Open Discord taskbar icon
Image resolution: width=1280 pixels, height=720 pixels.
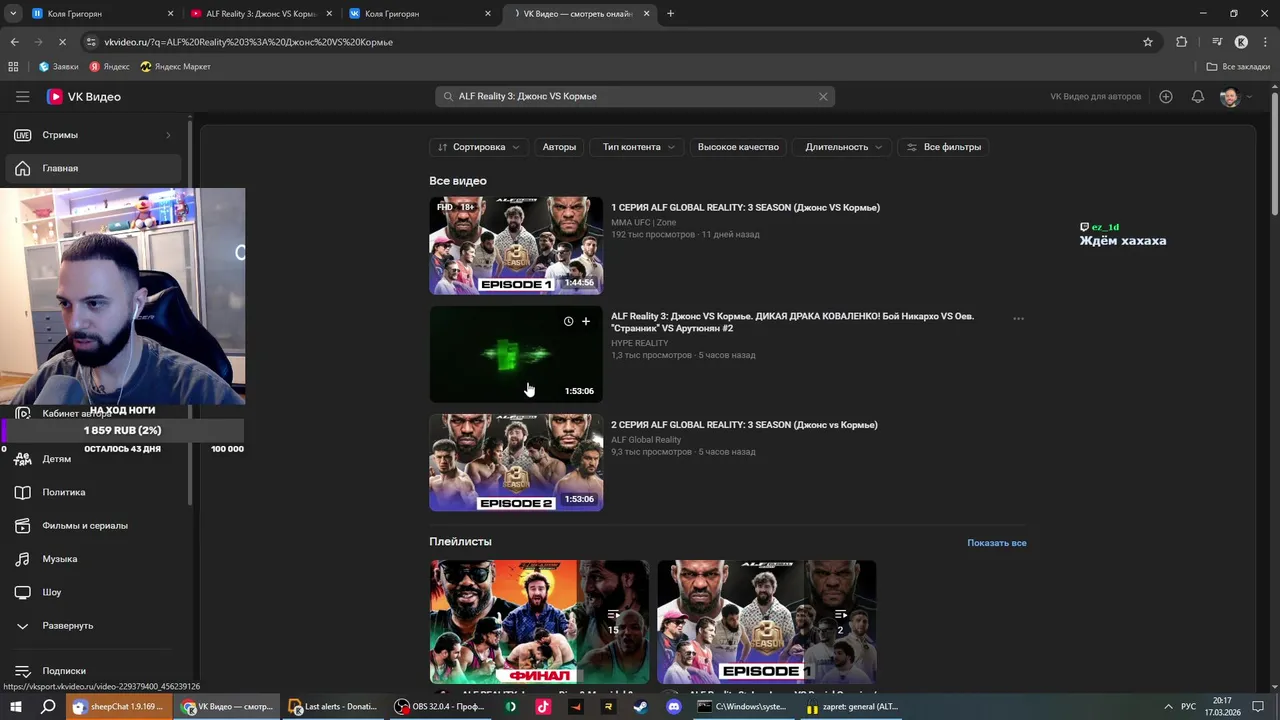coord(673,707)
